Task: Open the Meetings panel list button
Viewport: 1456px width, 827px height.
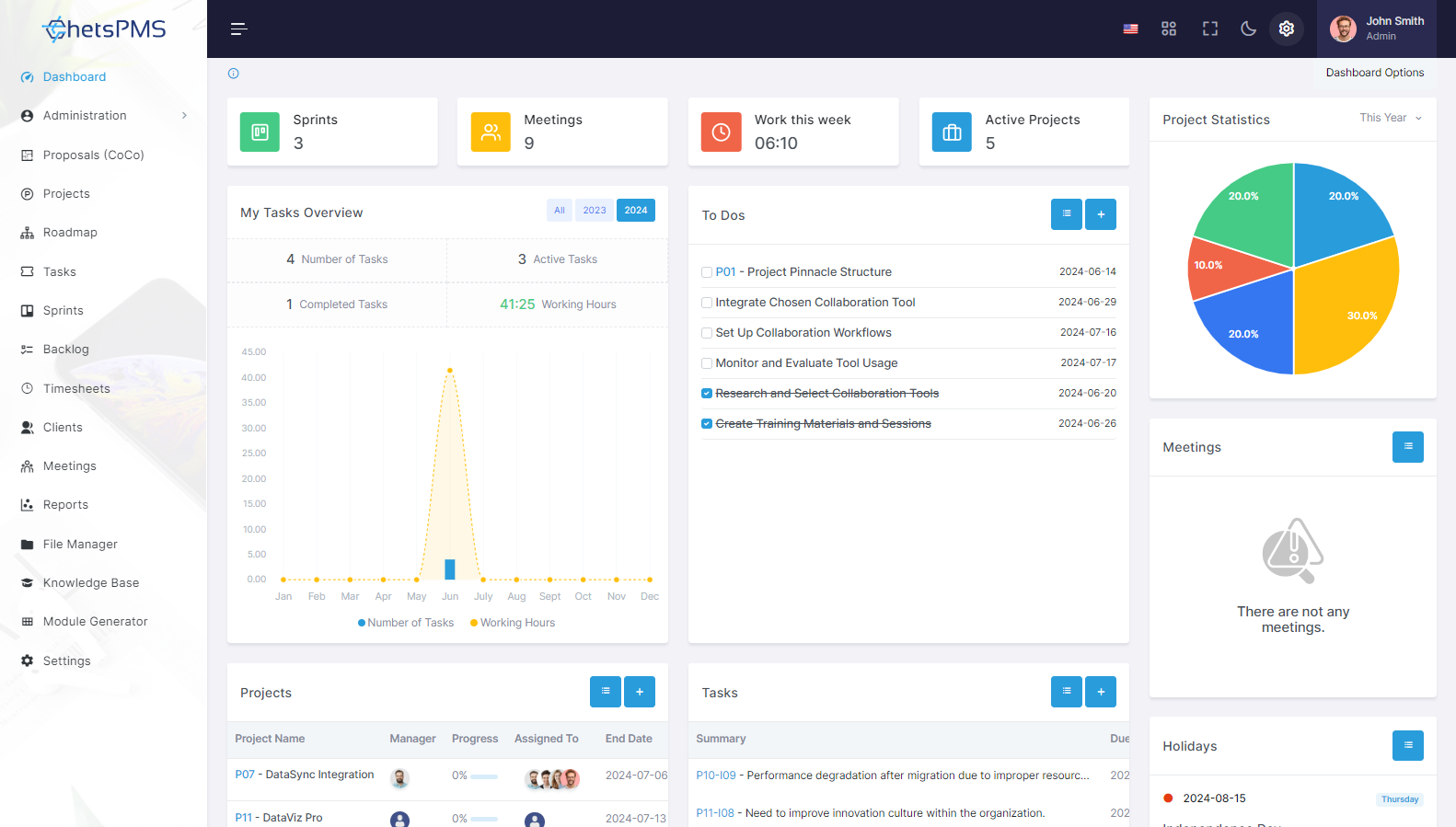Action: (x=1408, y=447)
